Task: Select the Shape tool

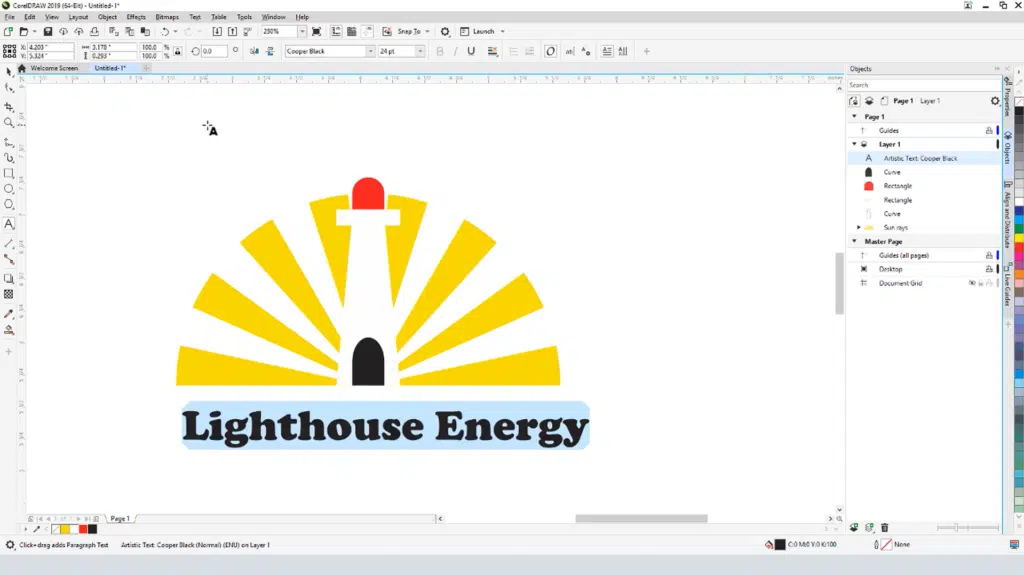Action: [x=8, y=88]
